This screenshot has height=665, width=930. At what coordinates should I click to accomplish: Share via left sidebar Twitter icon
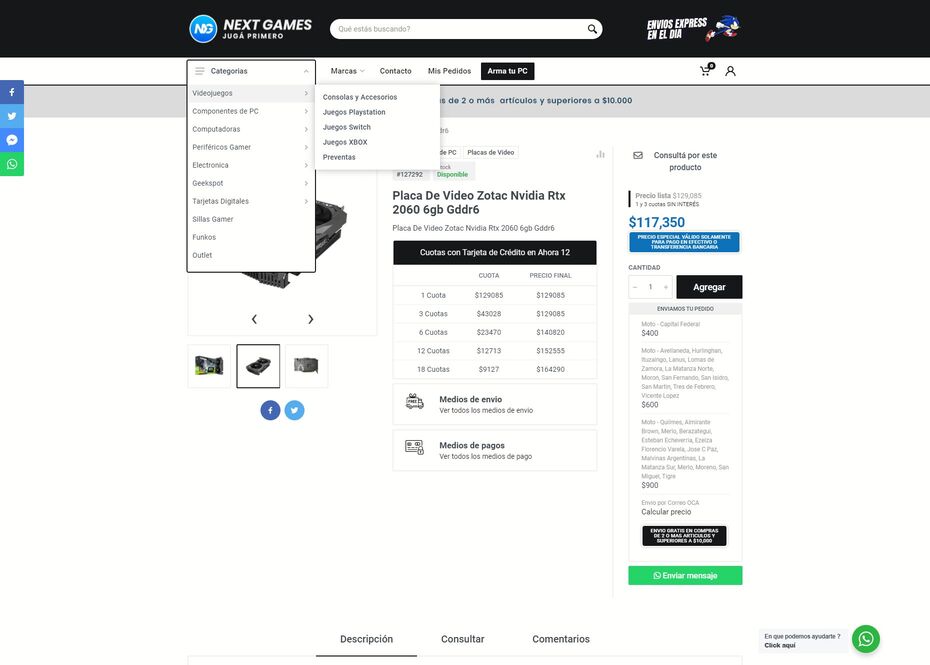click(12, 116)
